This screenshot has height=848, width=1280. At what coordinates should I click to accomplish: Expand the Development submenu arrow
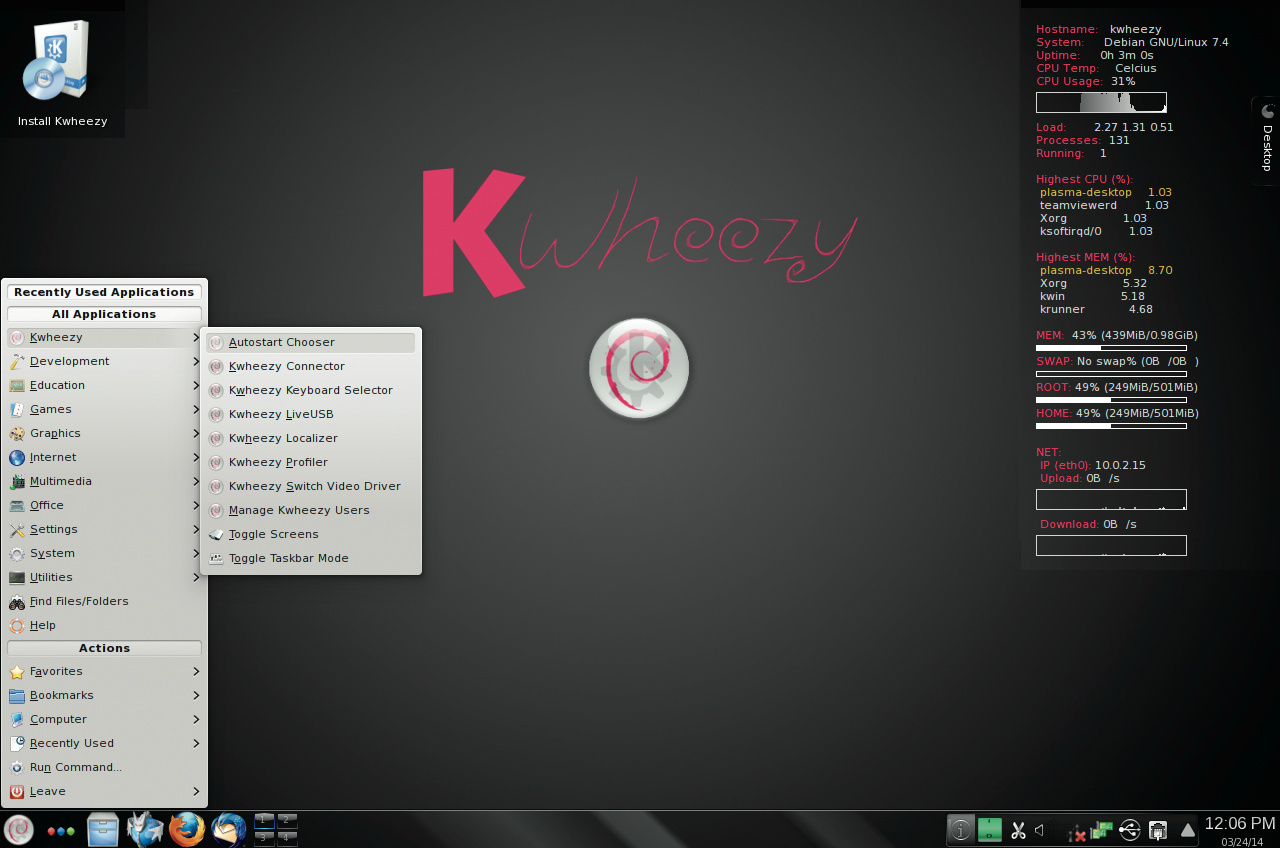pos(197,361)
